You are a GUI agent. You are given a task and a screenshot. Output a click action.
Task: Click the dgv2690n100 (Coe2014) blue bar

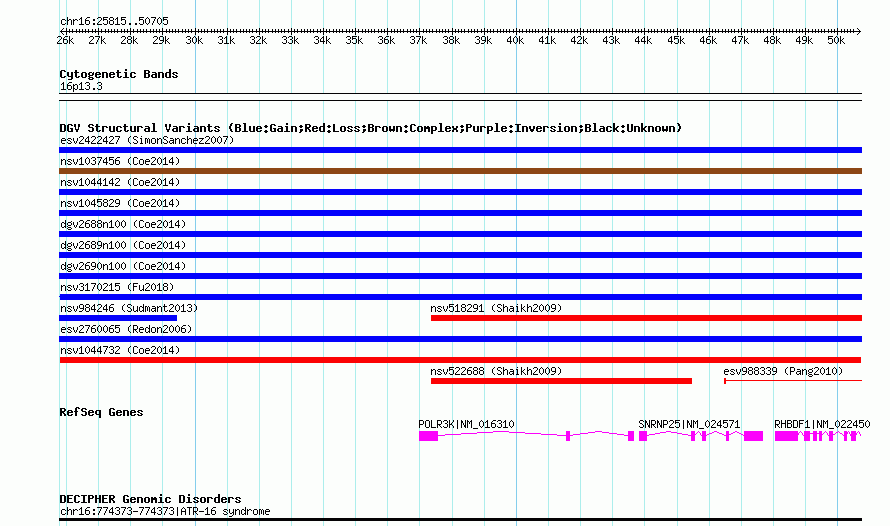click(460, 276)
